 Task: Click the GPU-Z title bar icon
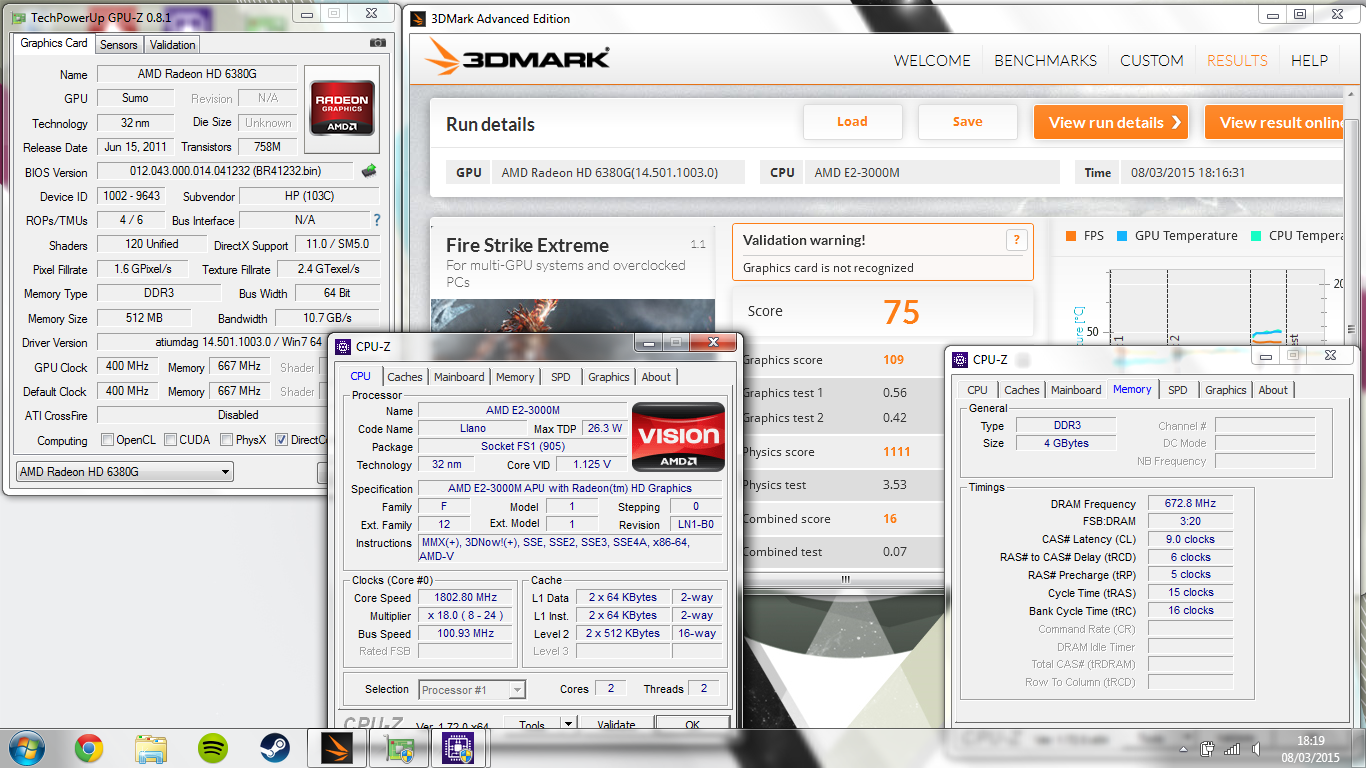tap(18, 17)
